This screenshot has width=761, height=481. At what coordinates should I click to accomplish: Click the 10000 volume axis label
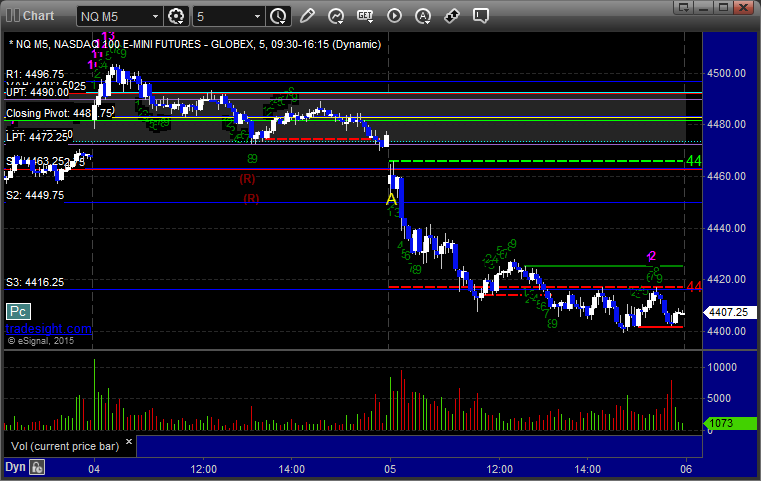pyautogui.click(x=722, y=367)
